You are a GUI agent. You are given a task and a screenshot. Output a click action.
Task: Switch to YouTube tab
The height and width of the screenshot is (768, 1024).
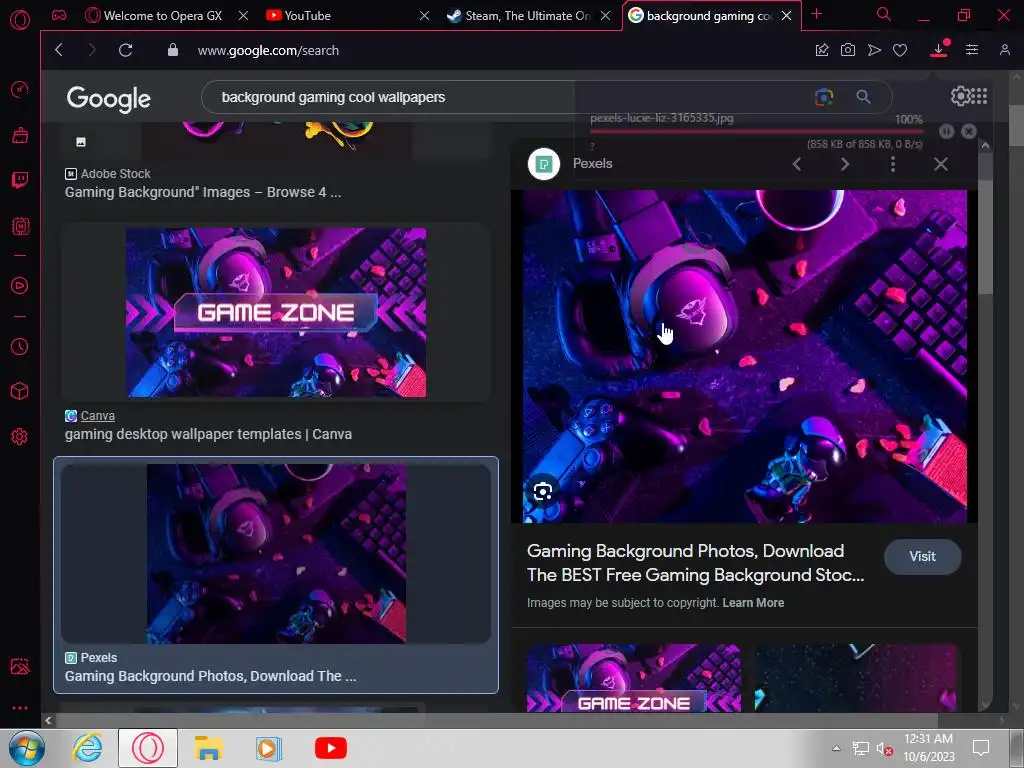pyautogui.click(x=298, y=15)
